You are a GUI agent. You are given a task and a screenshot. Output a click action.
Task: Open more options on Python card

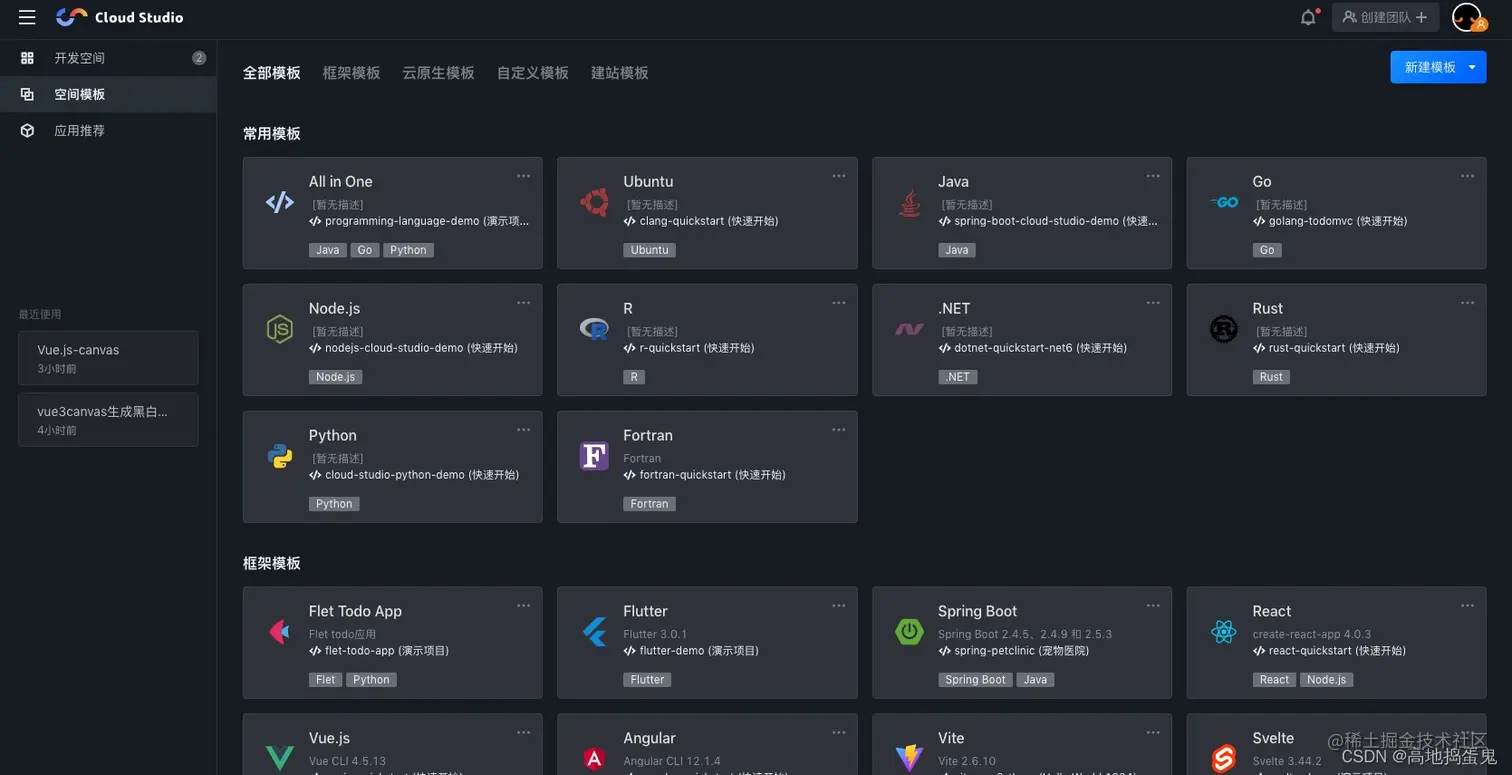point(523,430)
